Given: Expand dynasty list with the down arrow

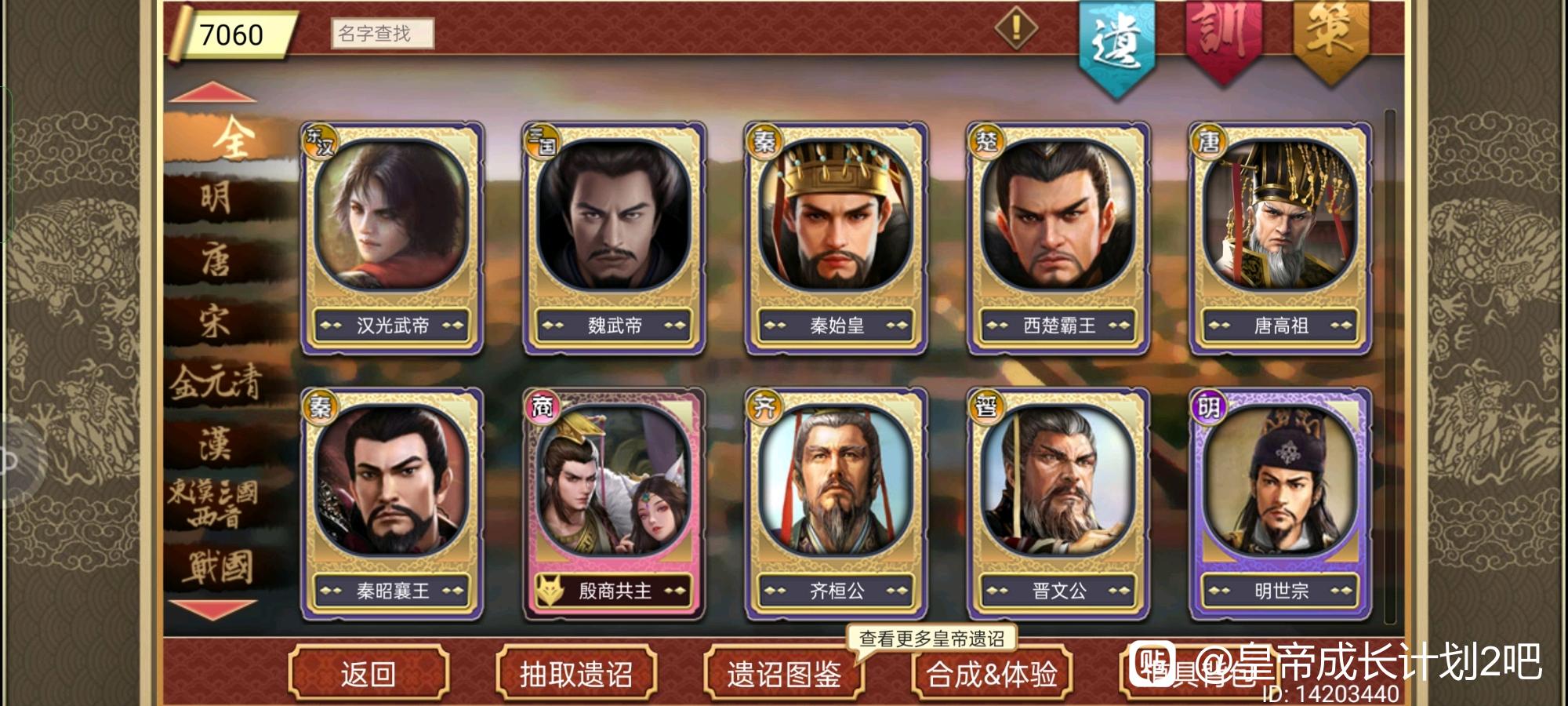Looking at the screenshot, I should [212, 610].
